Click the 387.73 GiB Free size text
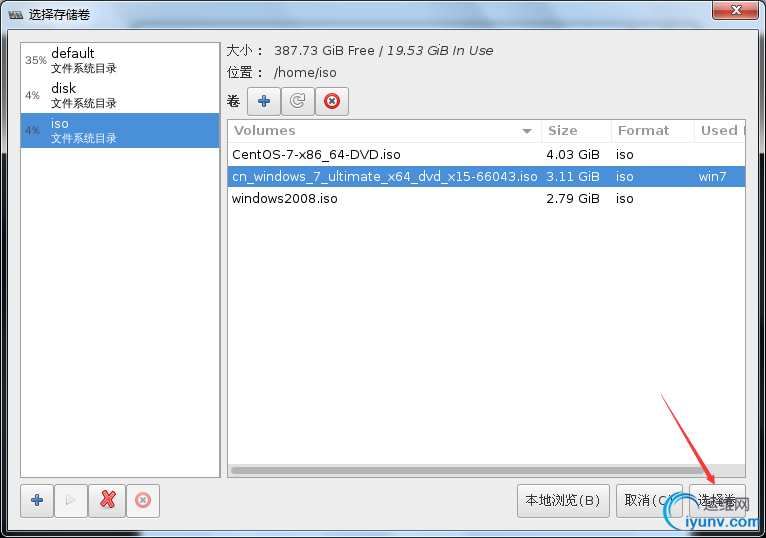The height and width of the screenshot is (538, 766). coord(324,51)
